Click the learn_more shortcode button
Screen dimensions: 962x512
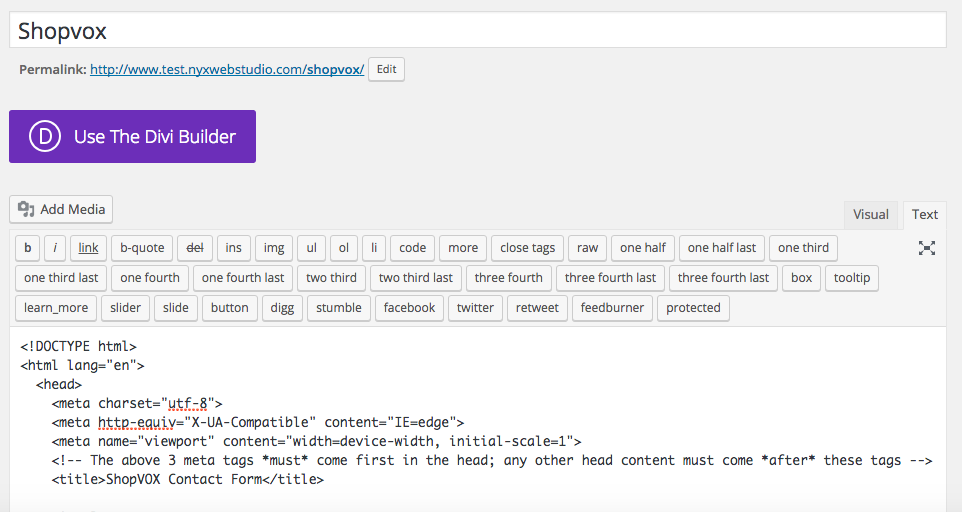click(56, 308)
